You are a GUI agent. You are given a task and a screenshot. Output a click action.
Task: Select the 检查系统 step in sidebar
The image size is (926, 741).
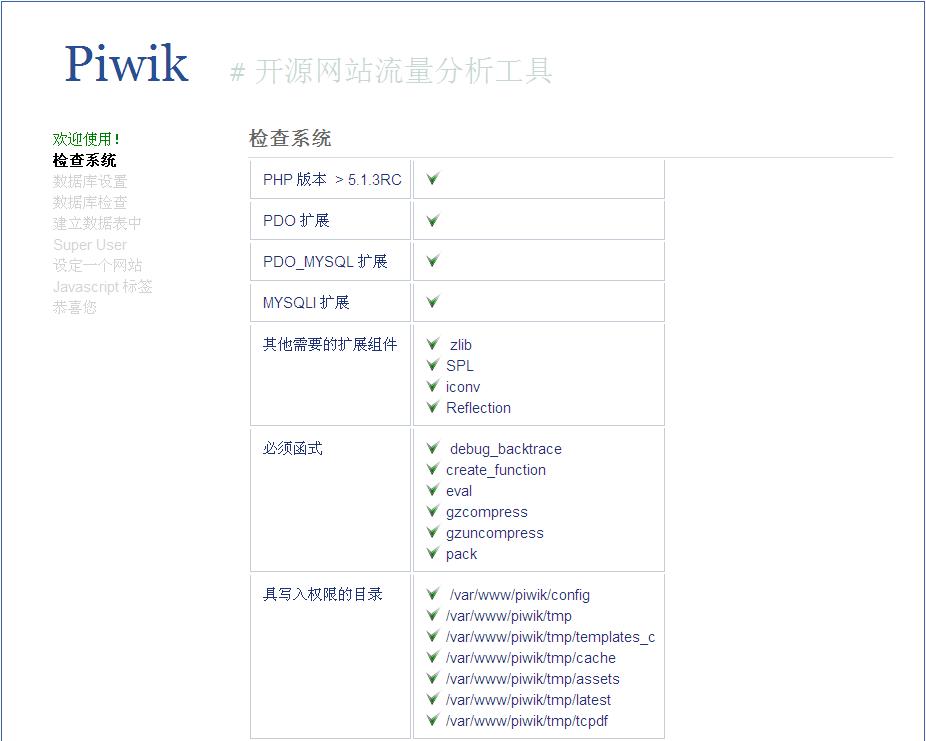click(x=84, y=160)
